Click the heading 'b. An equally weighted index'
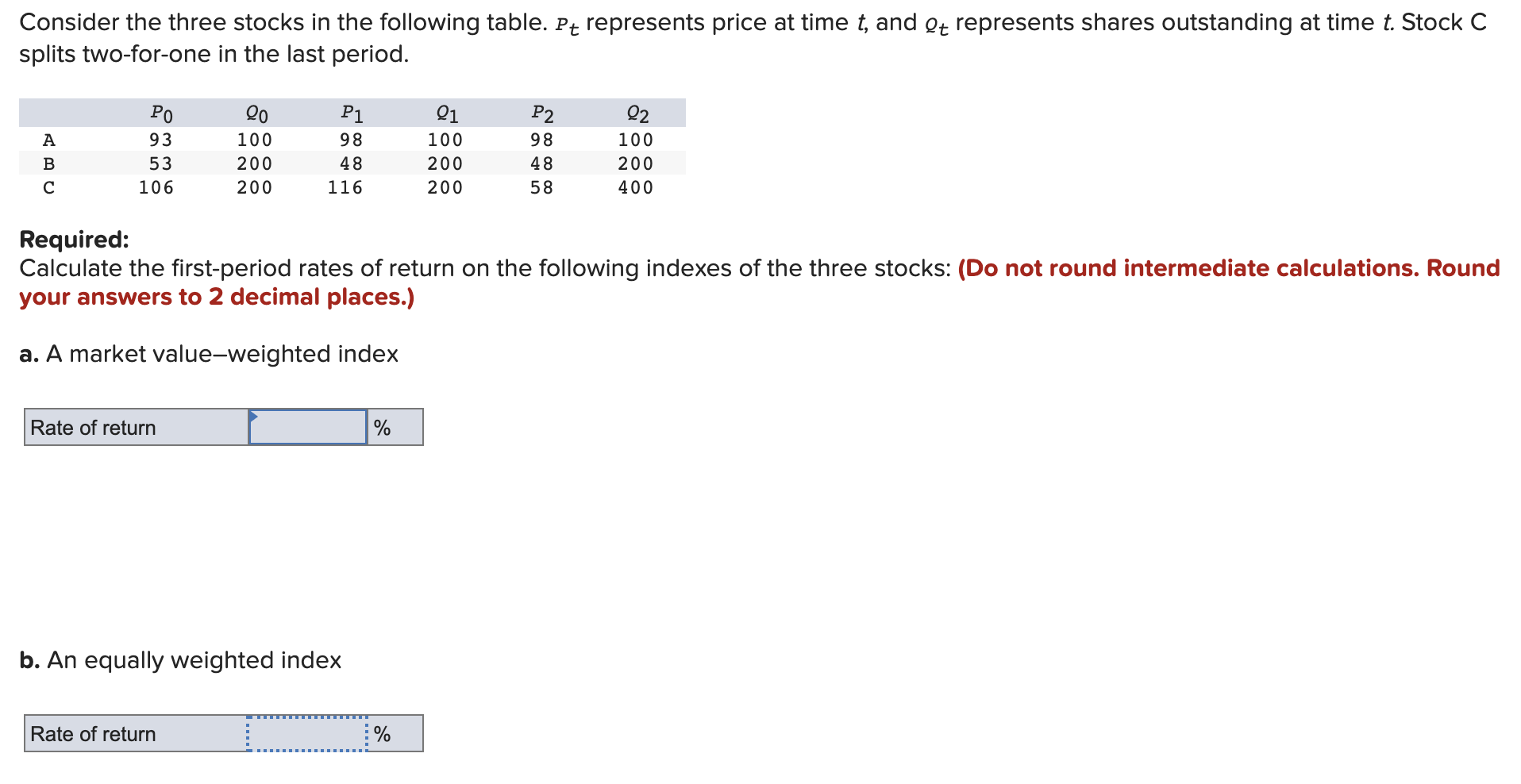Viewport: 1521px width, 784px height. pyautogui.click(x=180, y=659)
